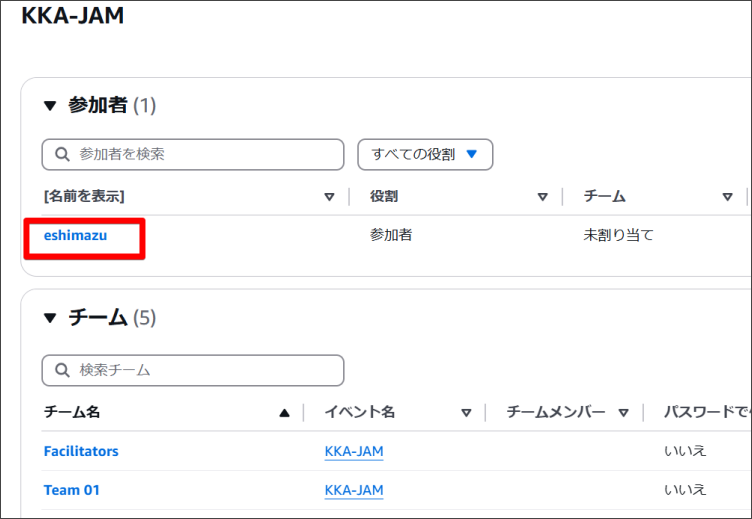Open KKA-JAM event link for Team 01
Image resolution: width=752 pixels, height=519 pixels.
click(x=354, y=490)
